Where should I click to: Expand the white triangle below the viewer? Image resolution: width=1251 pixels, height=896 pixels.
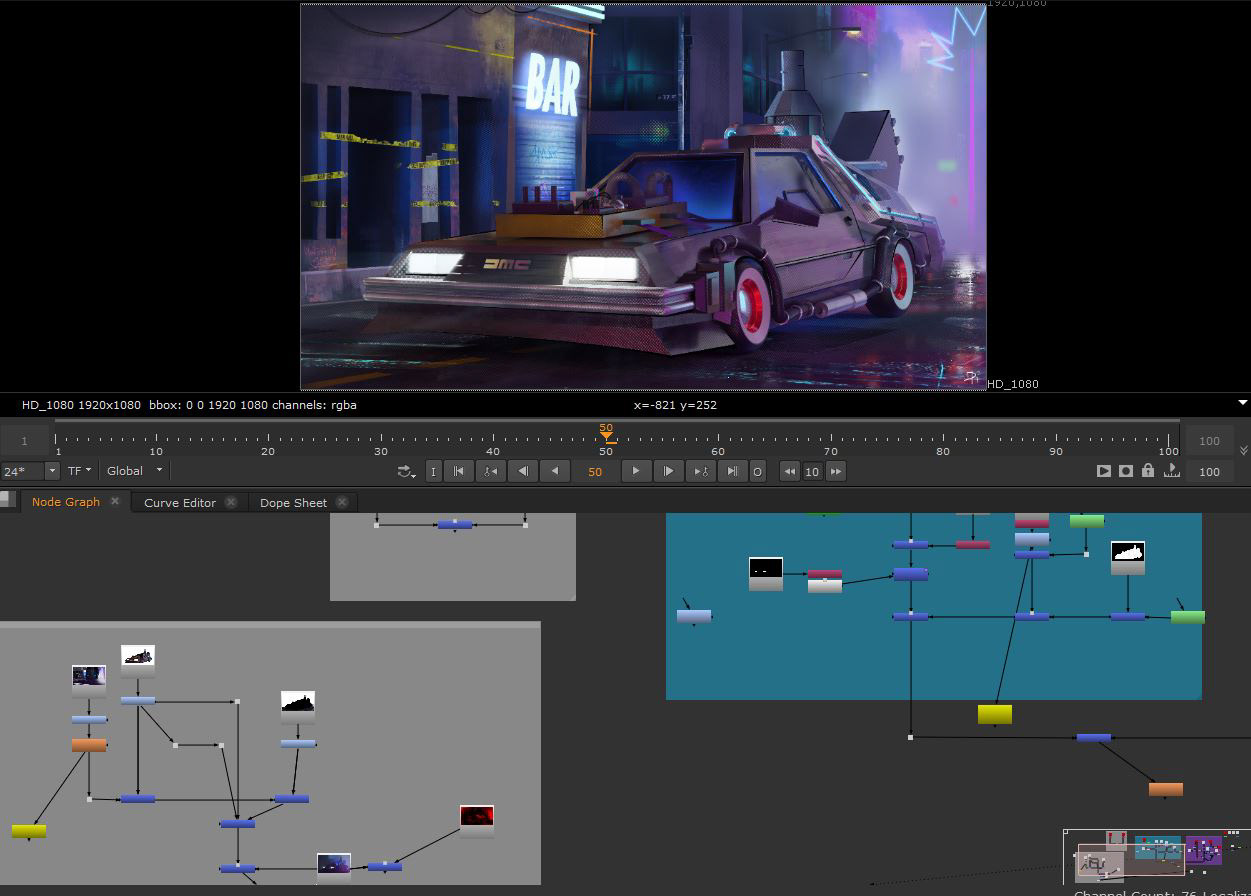[1243, 402]
